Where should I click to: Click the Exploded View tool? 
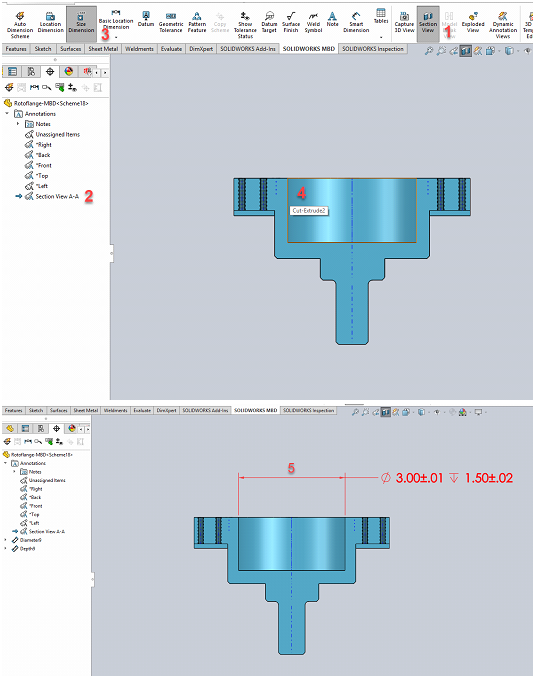coord(473,23)
